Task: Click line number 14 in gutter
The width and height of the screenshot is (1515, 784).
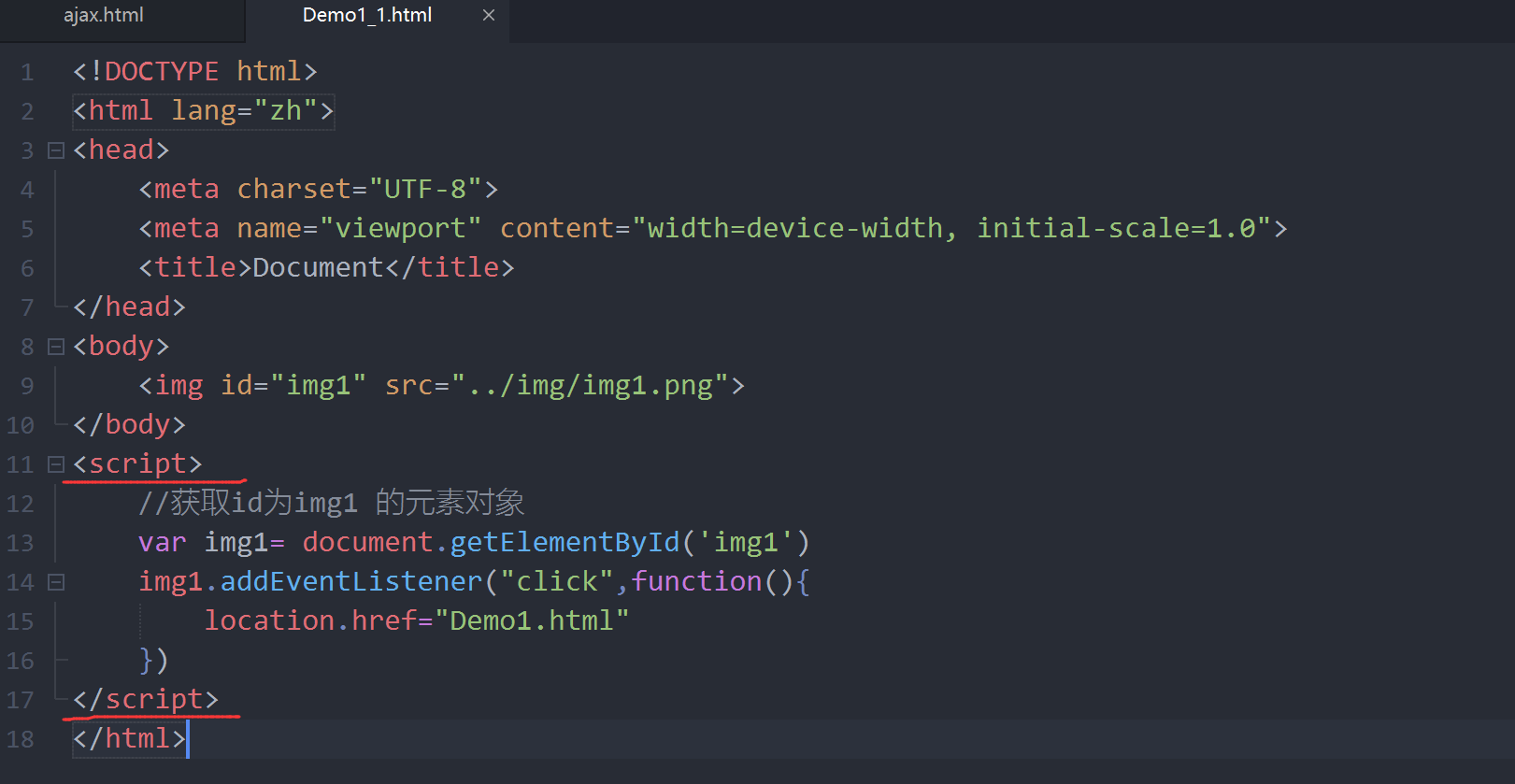Action: tap(21, 582)
